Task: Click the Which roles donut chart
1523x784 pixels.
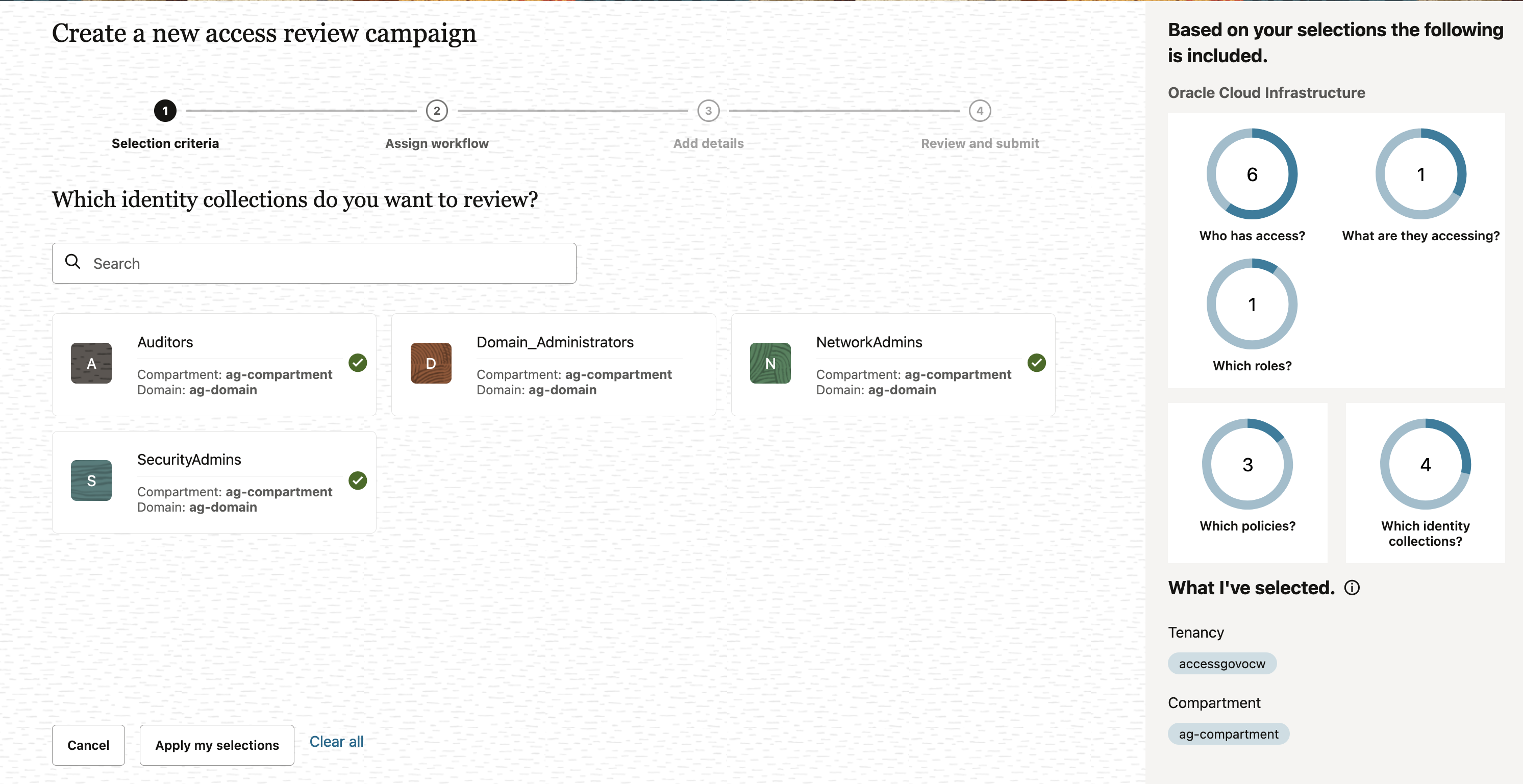Action: [1252, 304]
